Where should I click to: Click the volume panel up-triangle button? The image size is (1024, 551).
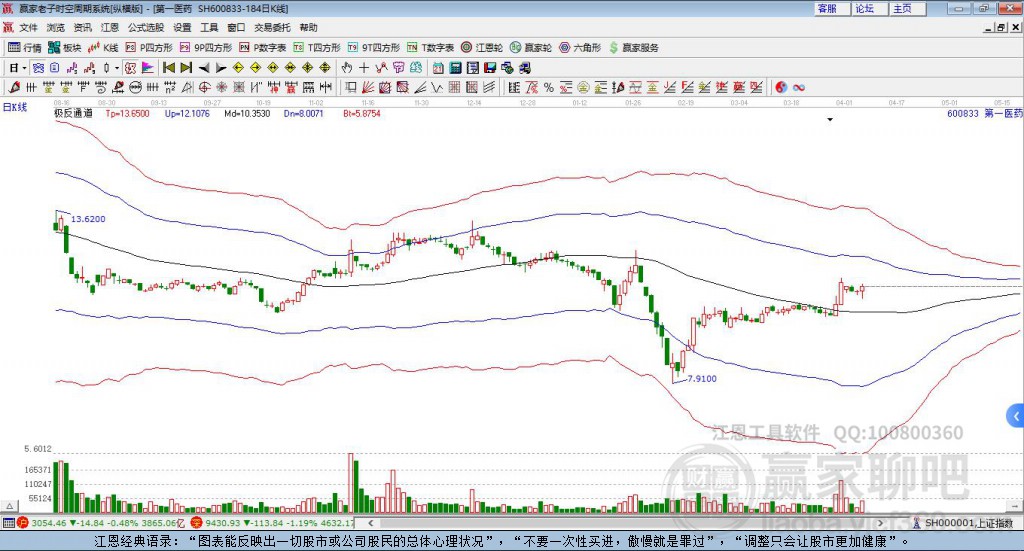(x=9, y=506)
